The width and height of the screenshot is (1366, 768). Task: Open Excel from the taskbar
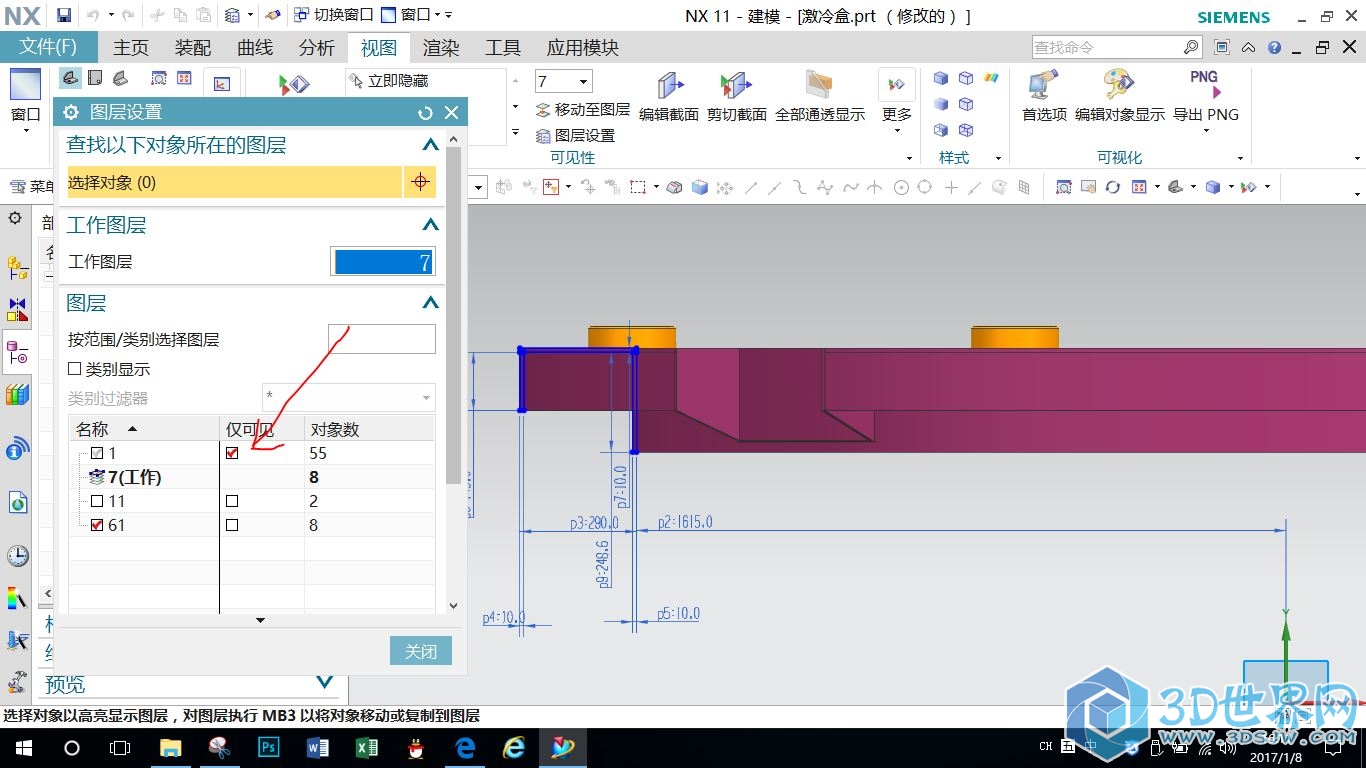point(367,747)
